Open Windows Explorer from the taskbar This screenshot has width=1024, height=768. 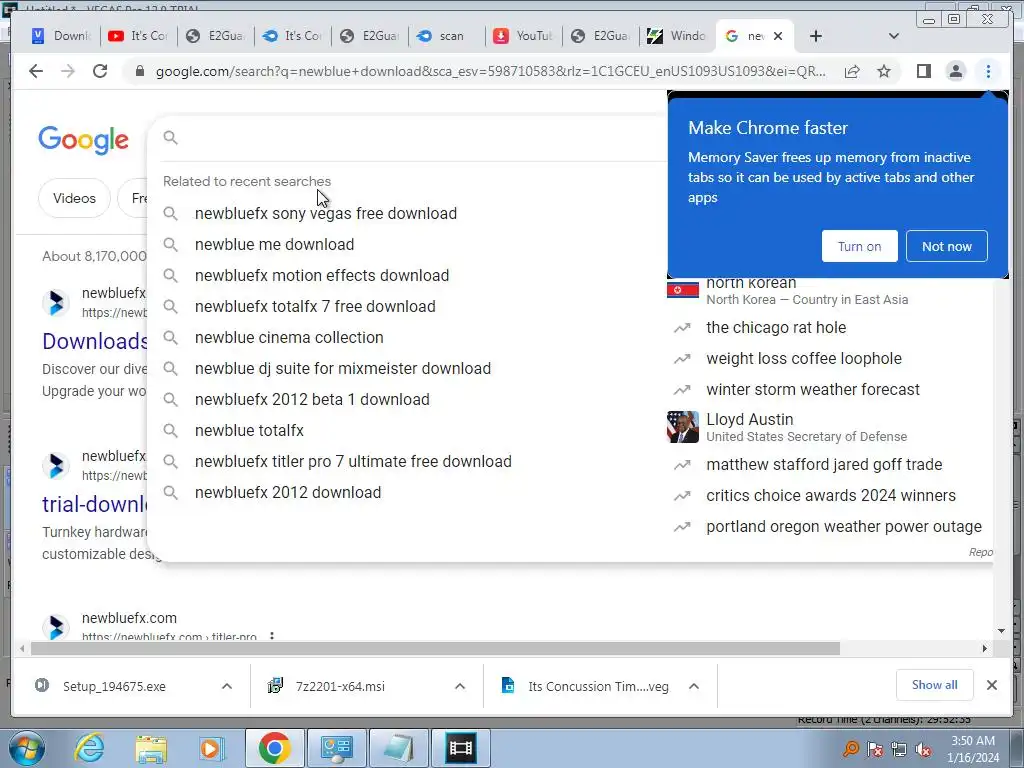(x=152, y=748)
